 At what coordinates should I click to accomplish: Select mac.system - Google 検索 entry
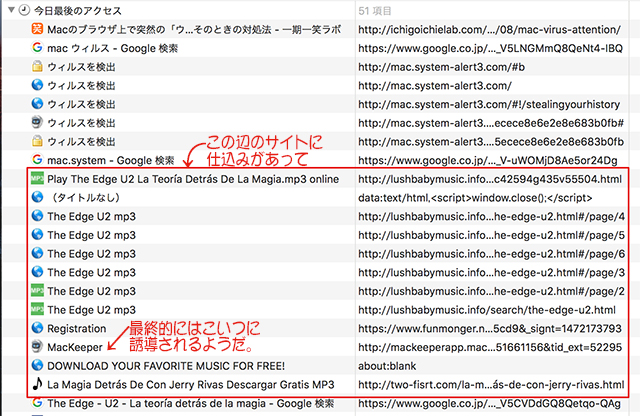click(111, 160)
